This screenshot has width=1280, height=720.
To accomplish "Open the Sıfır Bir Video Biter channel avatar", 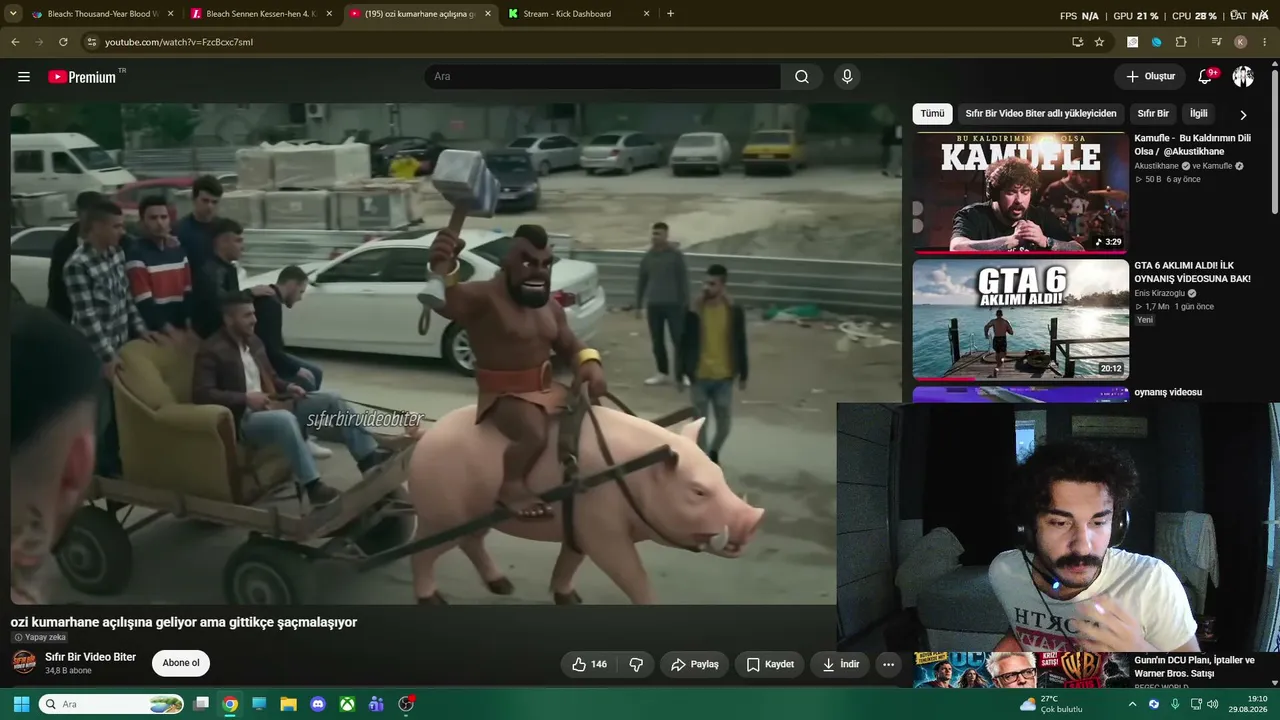I will (x=24, y=663).
